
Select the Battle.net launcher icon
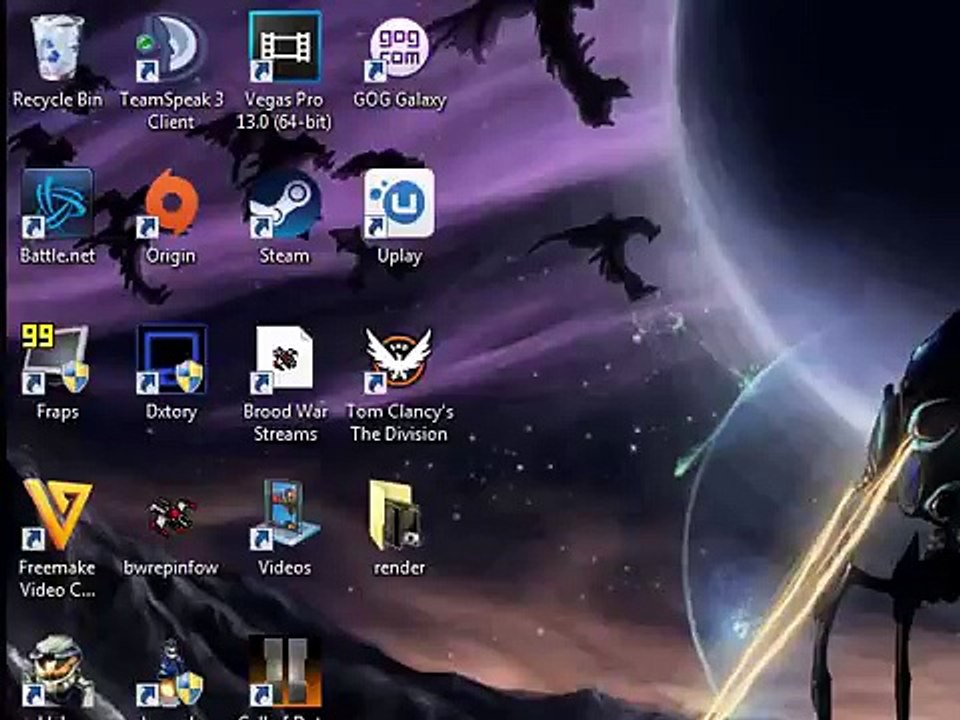[57, 204]
